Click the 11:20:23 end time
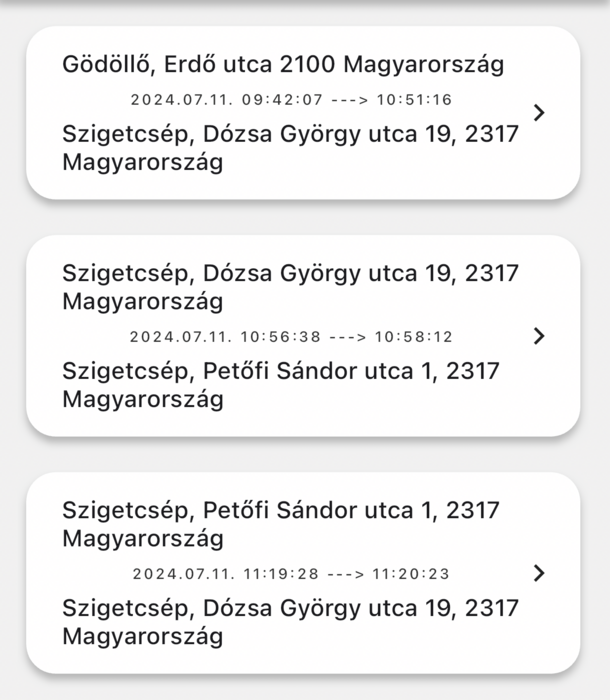 click(x=412, y=574)
